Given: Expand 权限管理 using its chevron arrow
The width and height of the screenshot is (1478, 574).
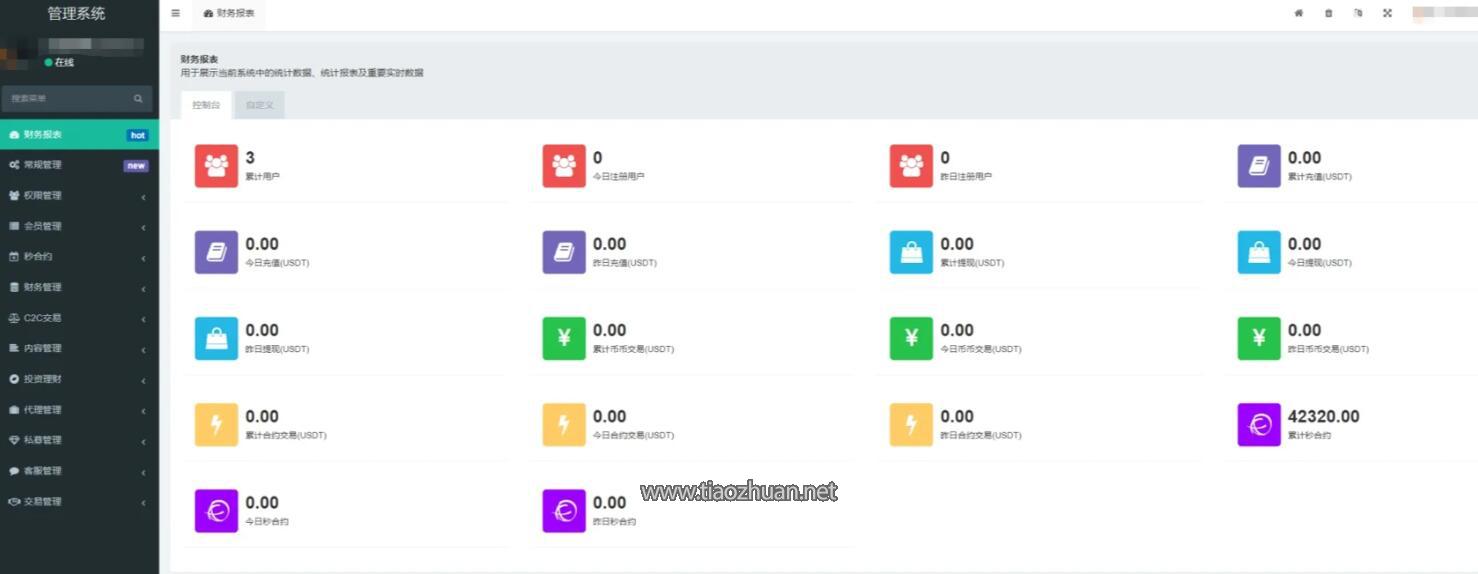Looking at the screenshot, I should click(x=143, y=197).
